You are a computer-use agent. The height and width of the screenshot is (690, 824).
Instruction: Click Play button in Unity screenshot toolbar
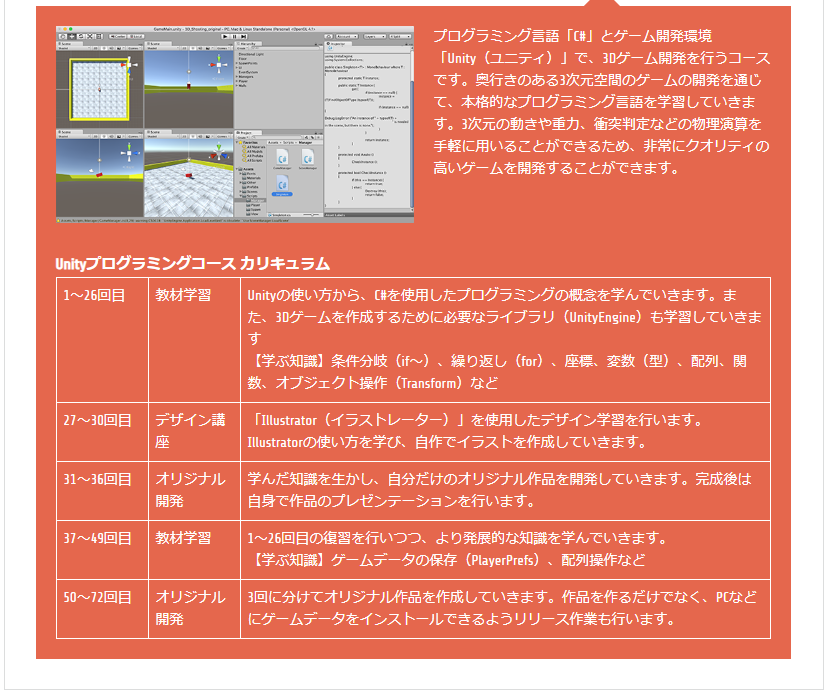point(225,36)
